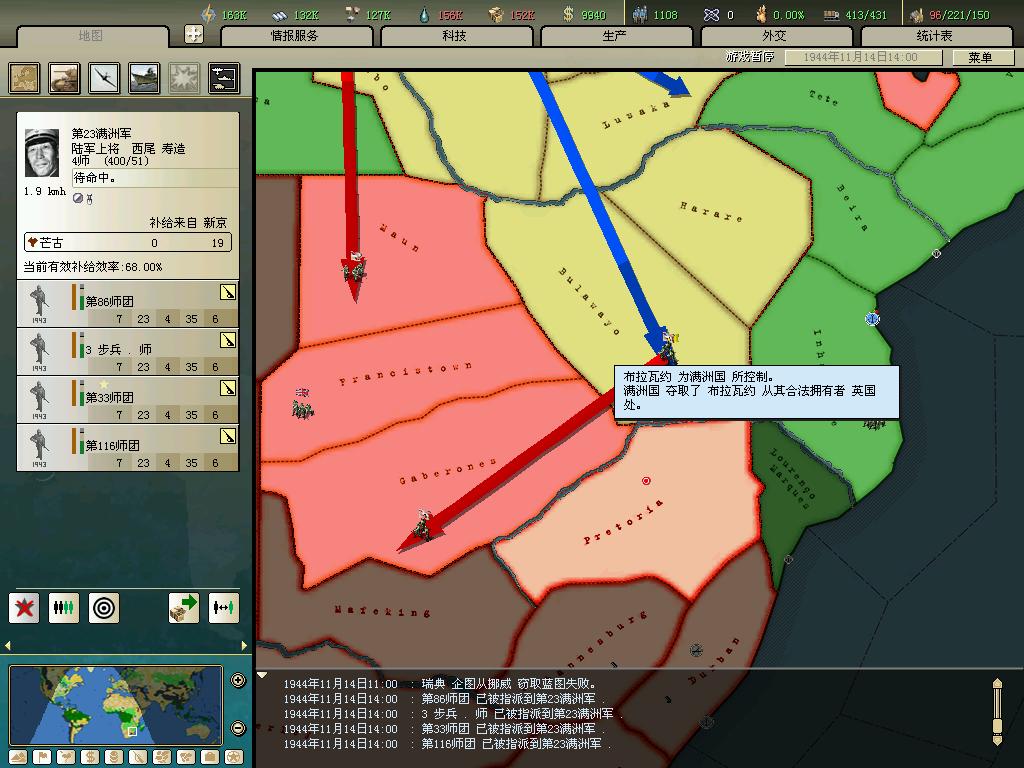Click the money dollar sign icon
The height and width of the screenshot is (768, 1024).
[x=568, y=14]
